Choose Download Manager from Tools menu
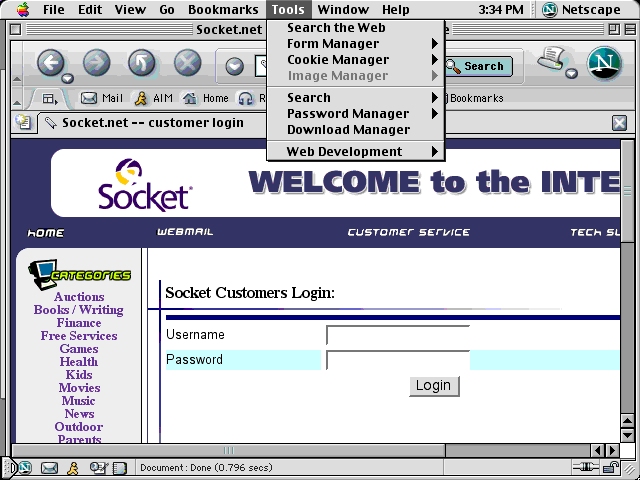 355,129
